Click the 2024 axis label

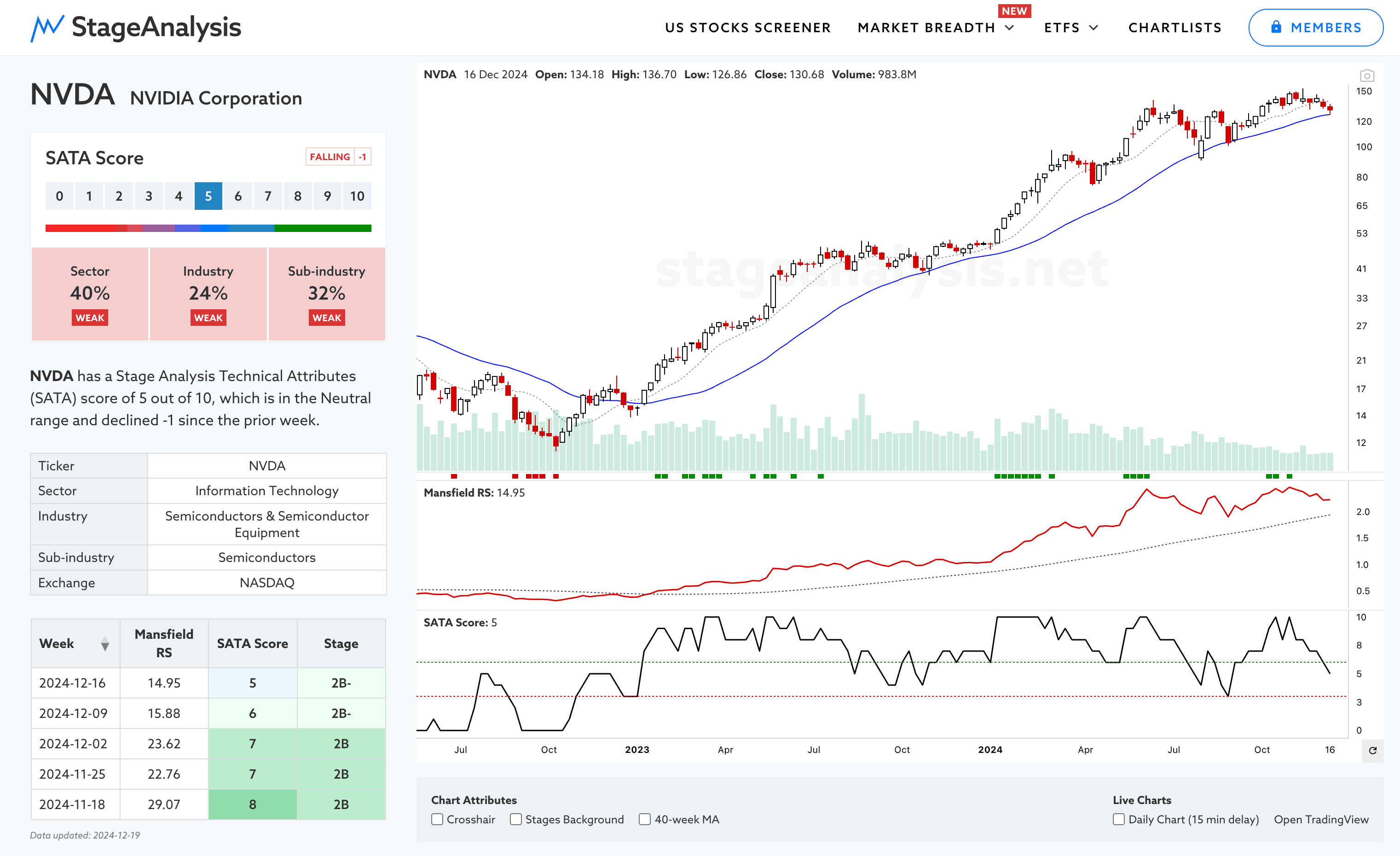coord(990,750)
